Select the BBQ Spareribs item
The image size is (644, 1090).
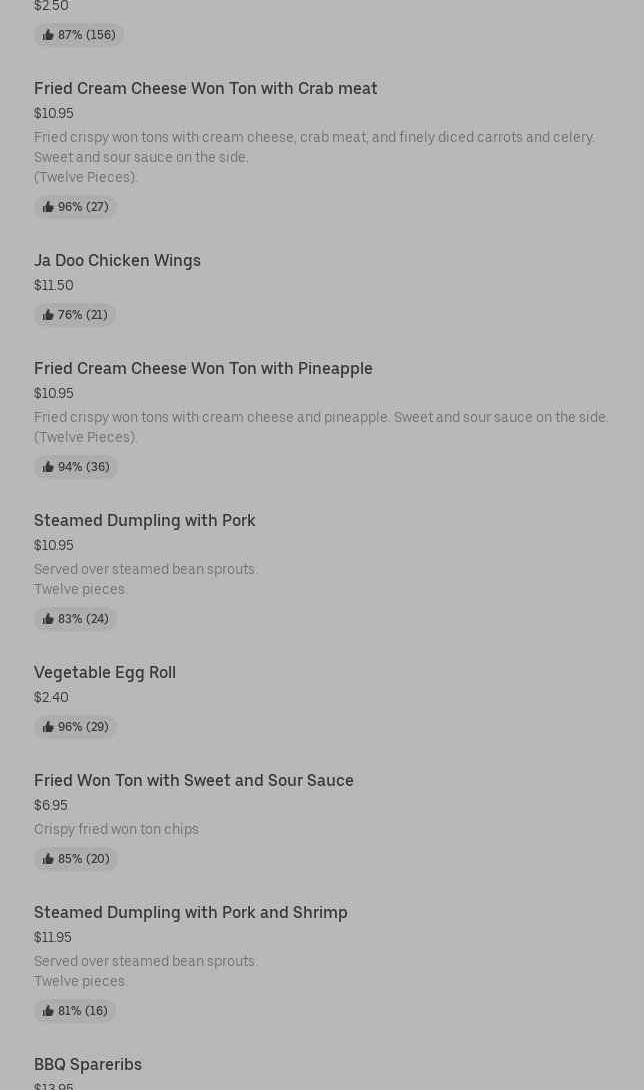pos(88,1065)
